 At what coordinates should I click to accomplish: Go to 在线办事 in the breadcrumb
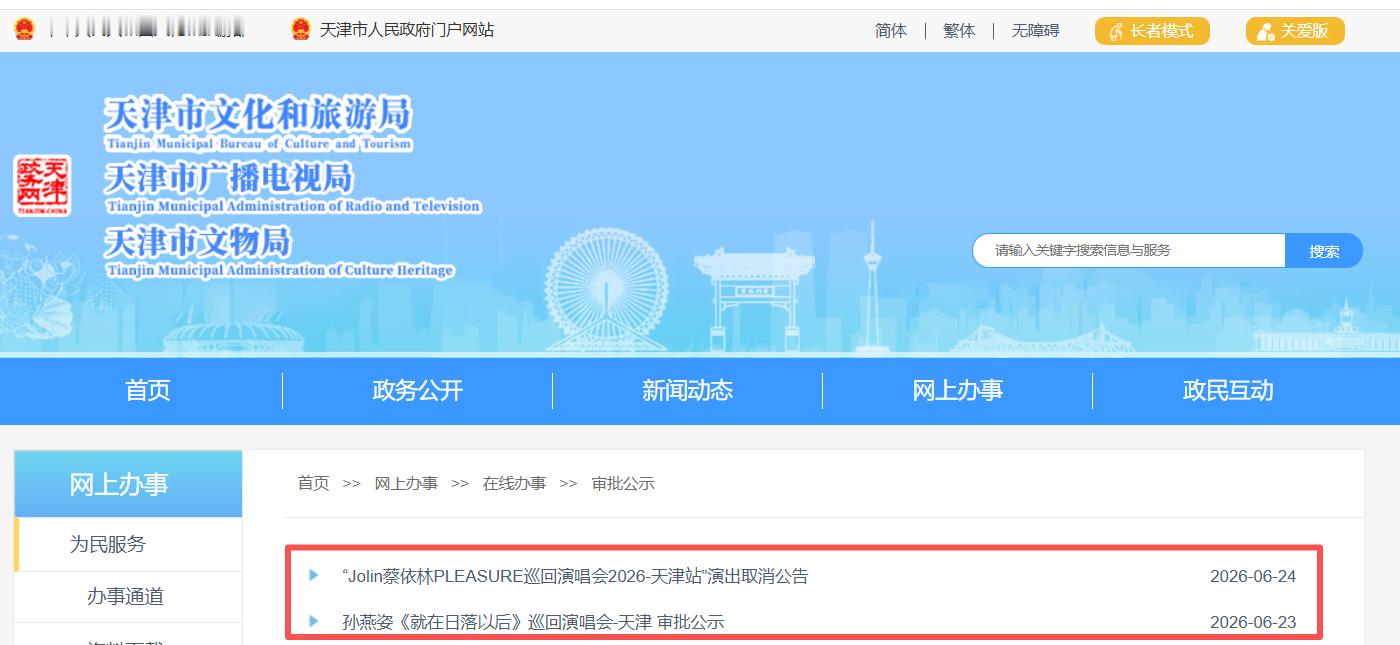click(x=514, y=483)
